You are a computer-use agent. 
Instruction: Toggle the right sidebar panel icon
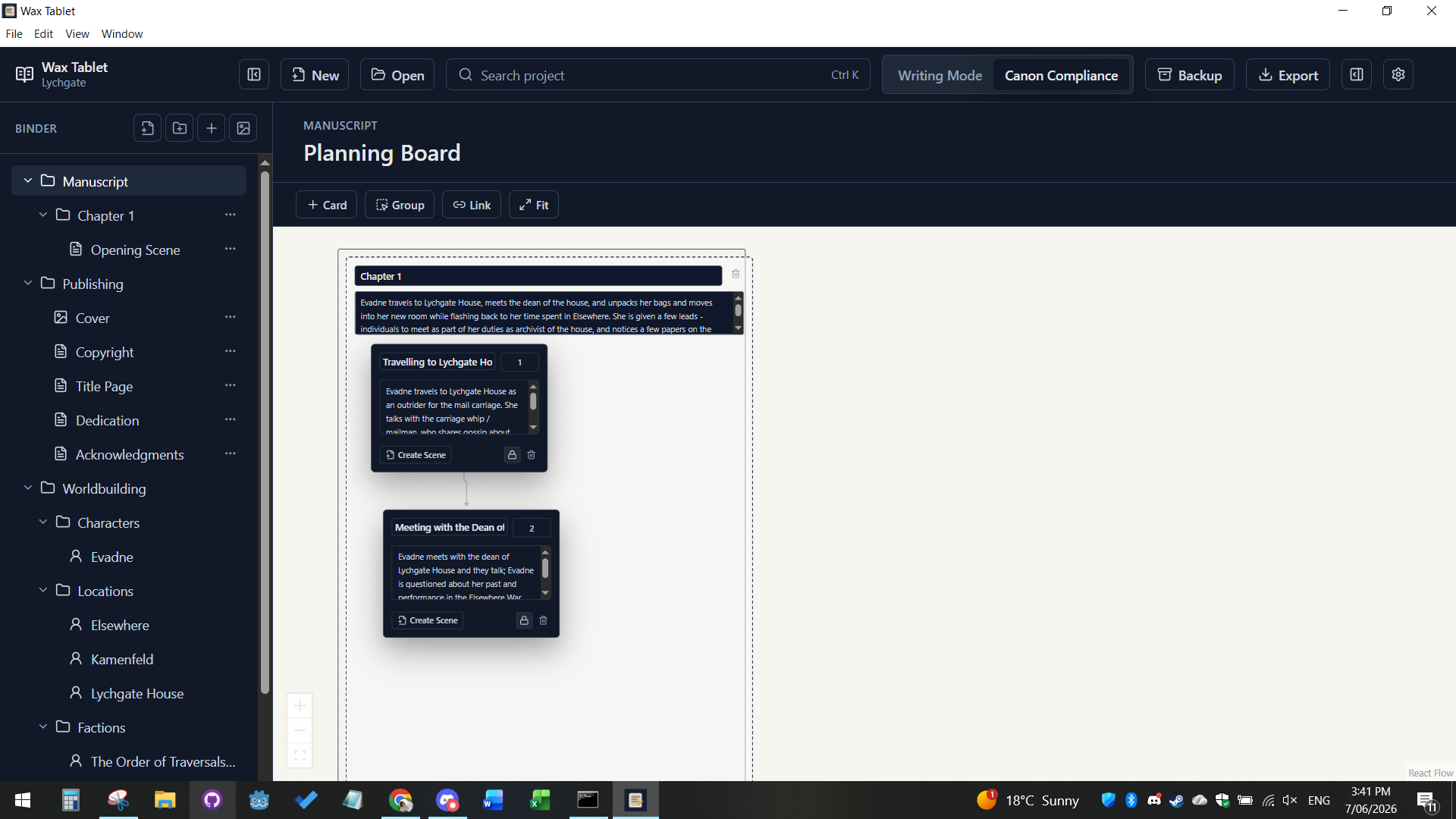tap(1357, 74)
